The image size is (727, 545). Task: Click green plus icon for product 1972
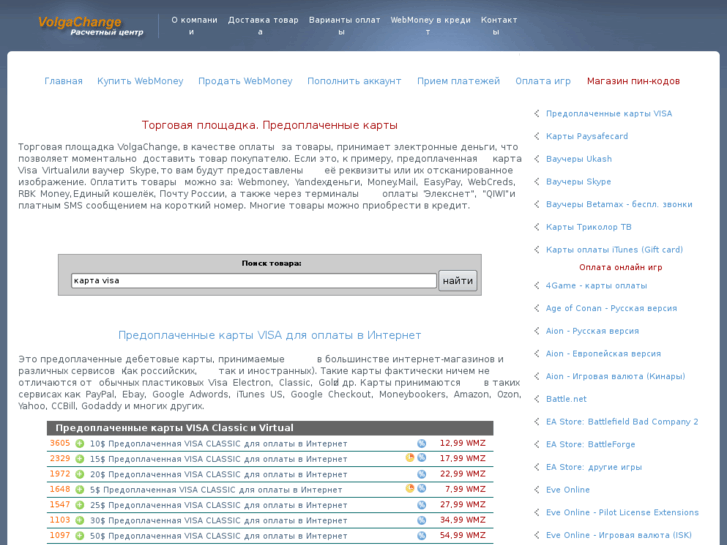(x=80, y=474)
